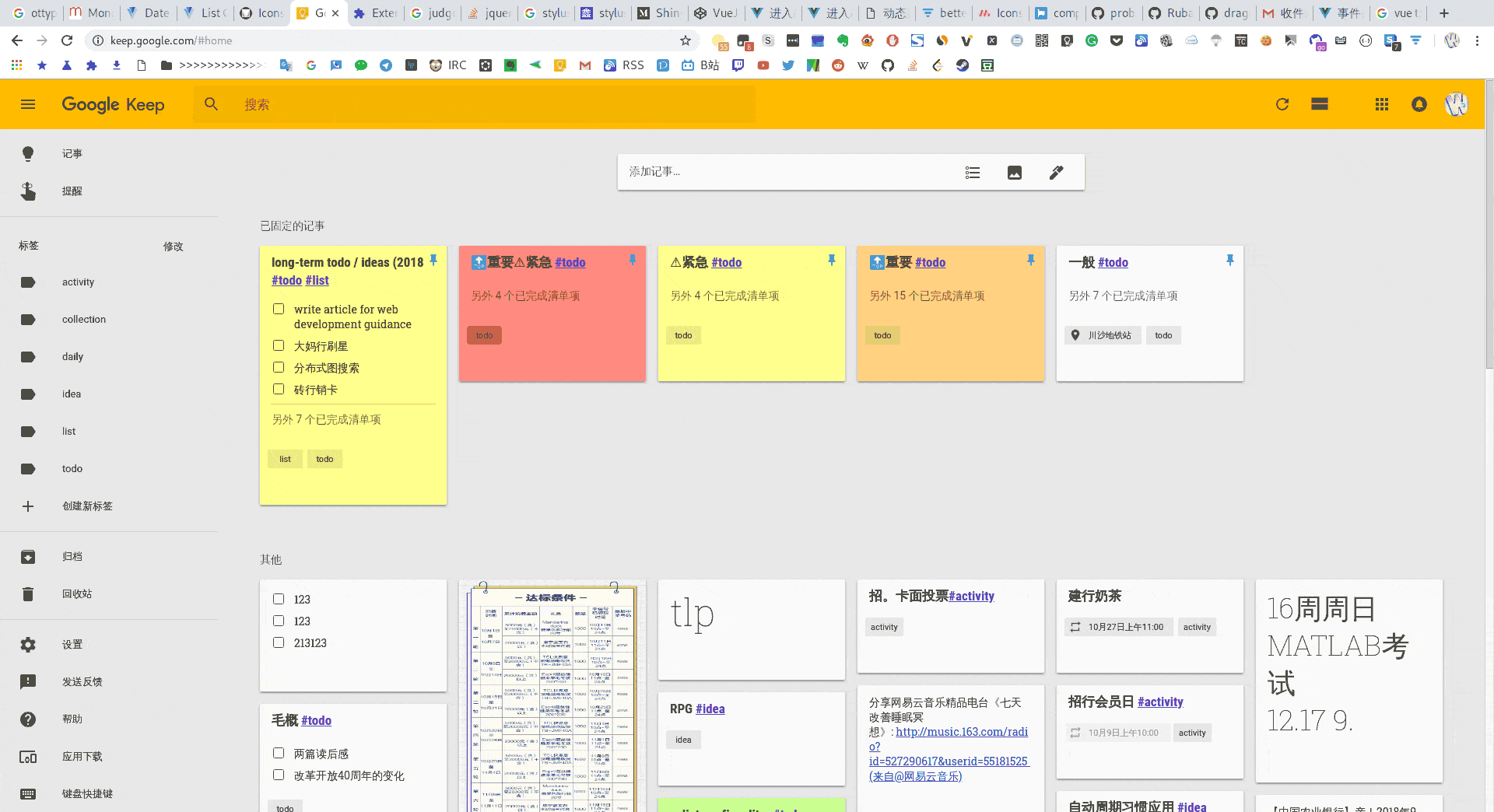
Task: Check the 大妈行刷星 item
Action: pos(279,345)
